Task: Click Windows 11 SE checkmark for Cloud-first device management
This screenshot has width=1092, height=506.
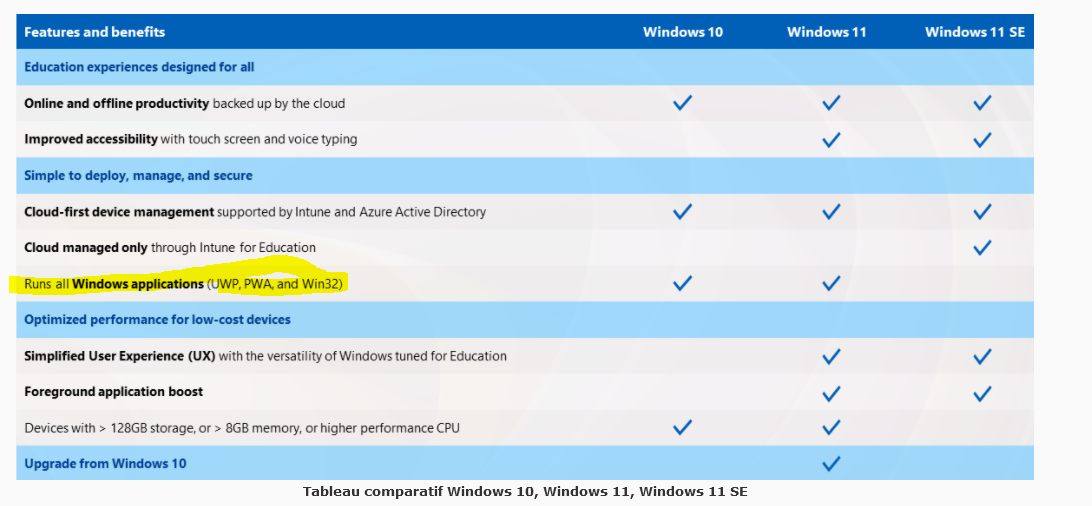Action: 982,212
